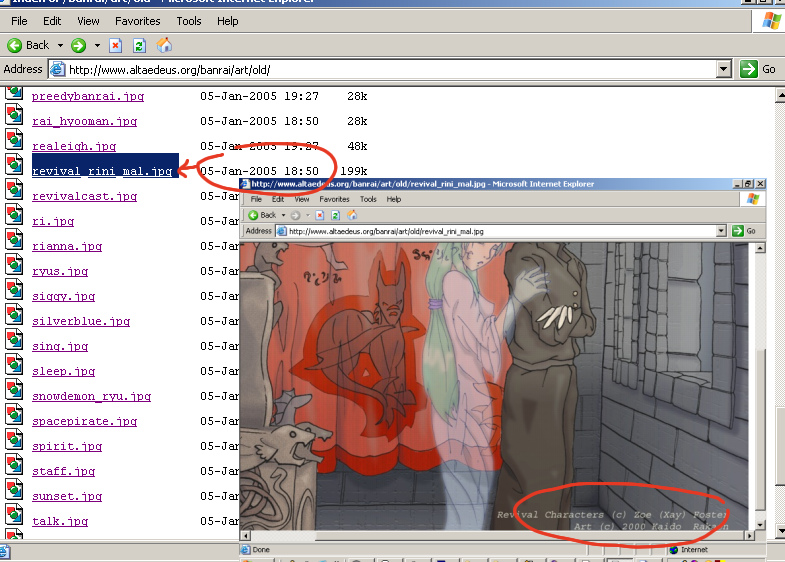The image size is (785, 562).
Task: Click file icon beside spacepirate.jpg
Action: [x=14, y=415]
